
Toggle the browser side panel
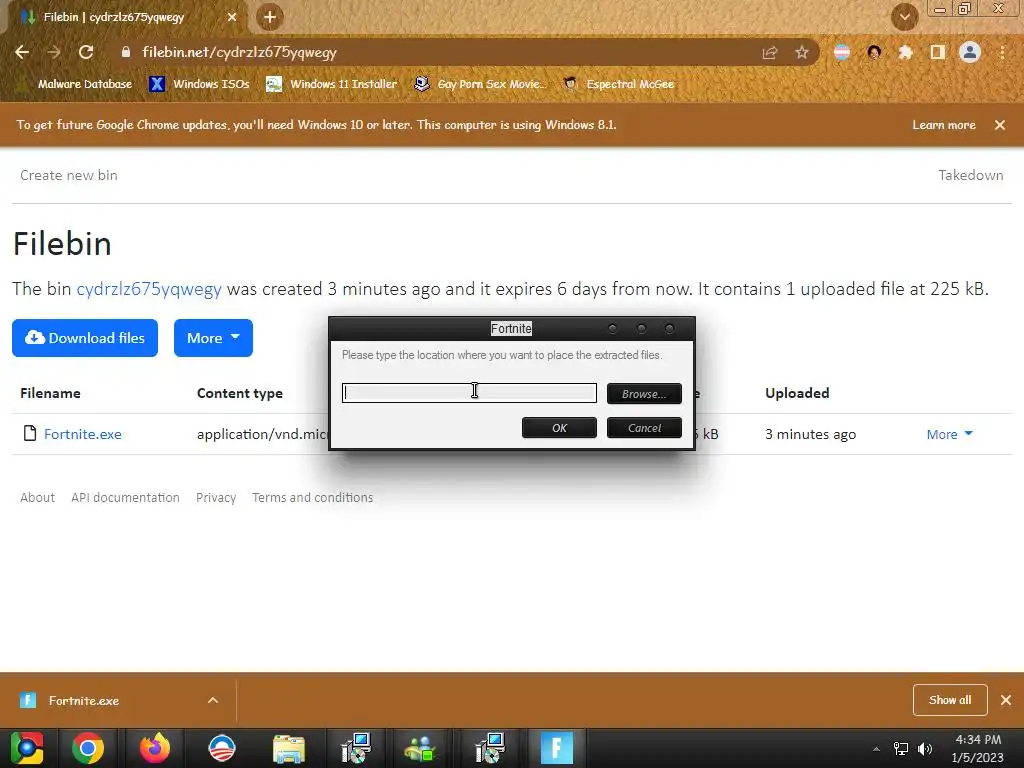938,52
